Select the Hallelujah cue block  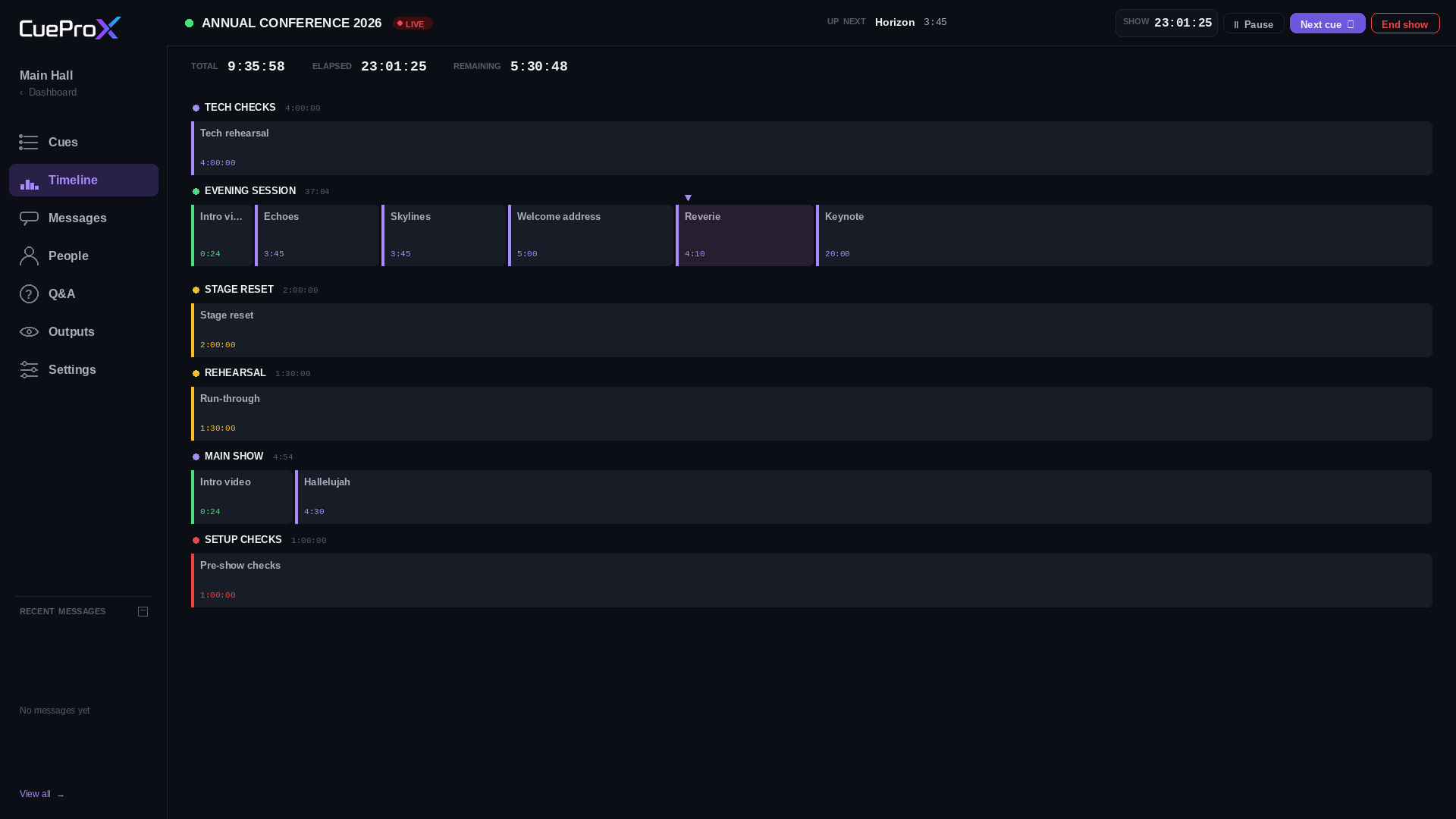click(x=863, y=497)
